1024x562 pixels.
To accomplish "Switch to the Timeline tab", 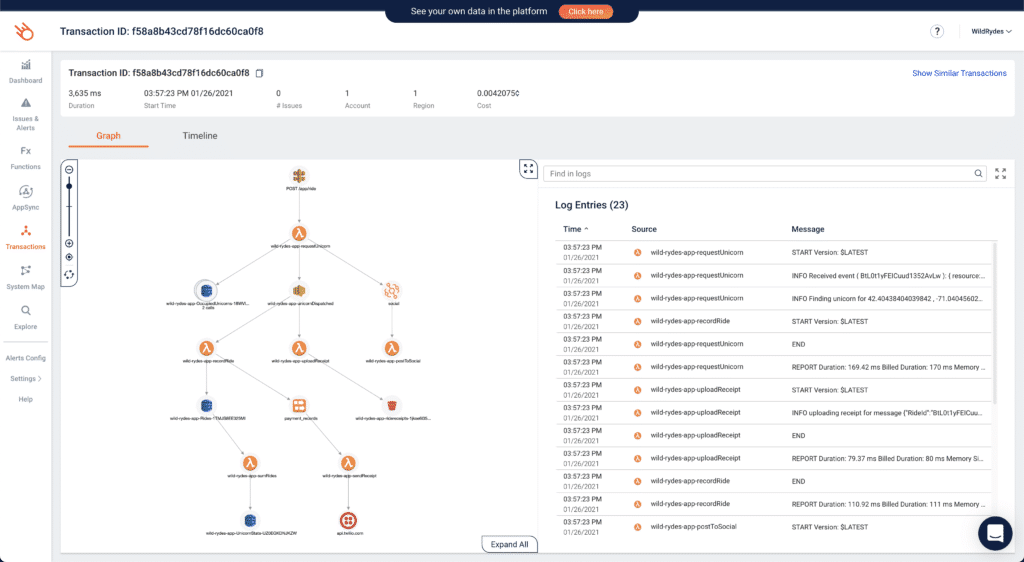I will pyautogui.click(x=200, y=136).
